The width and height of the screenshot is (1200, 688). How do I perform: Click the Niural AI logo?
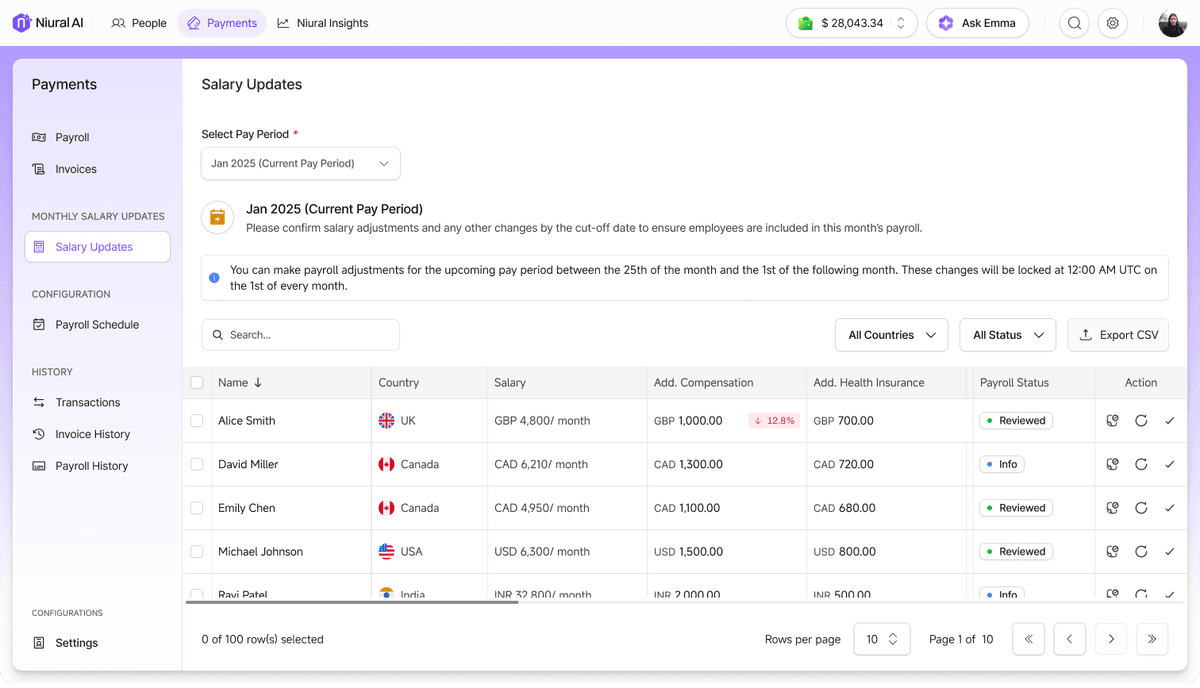tap(48, 23)
